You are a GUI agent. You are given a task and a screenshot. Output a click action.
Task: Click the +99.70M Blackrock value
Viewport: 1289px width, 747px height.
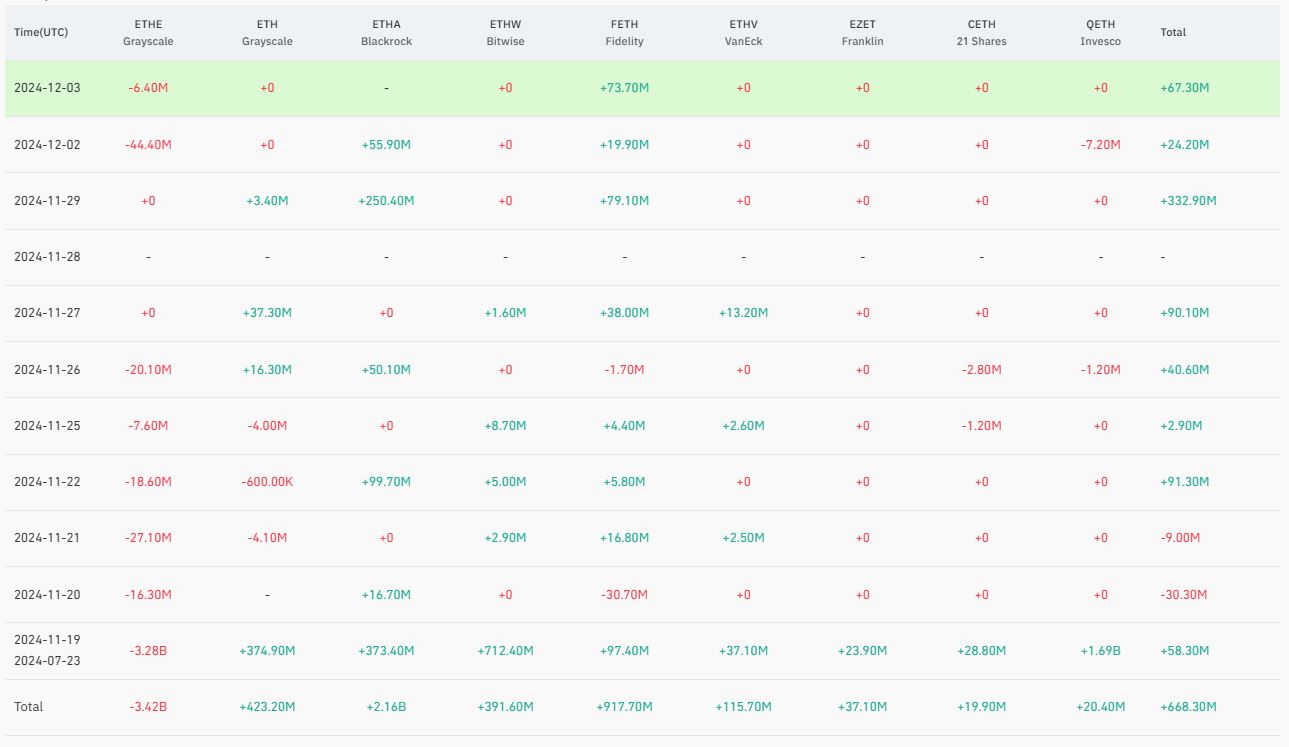386,482
